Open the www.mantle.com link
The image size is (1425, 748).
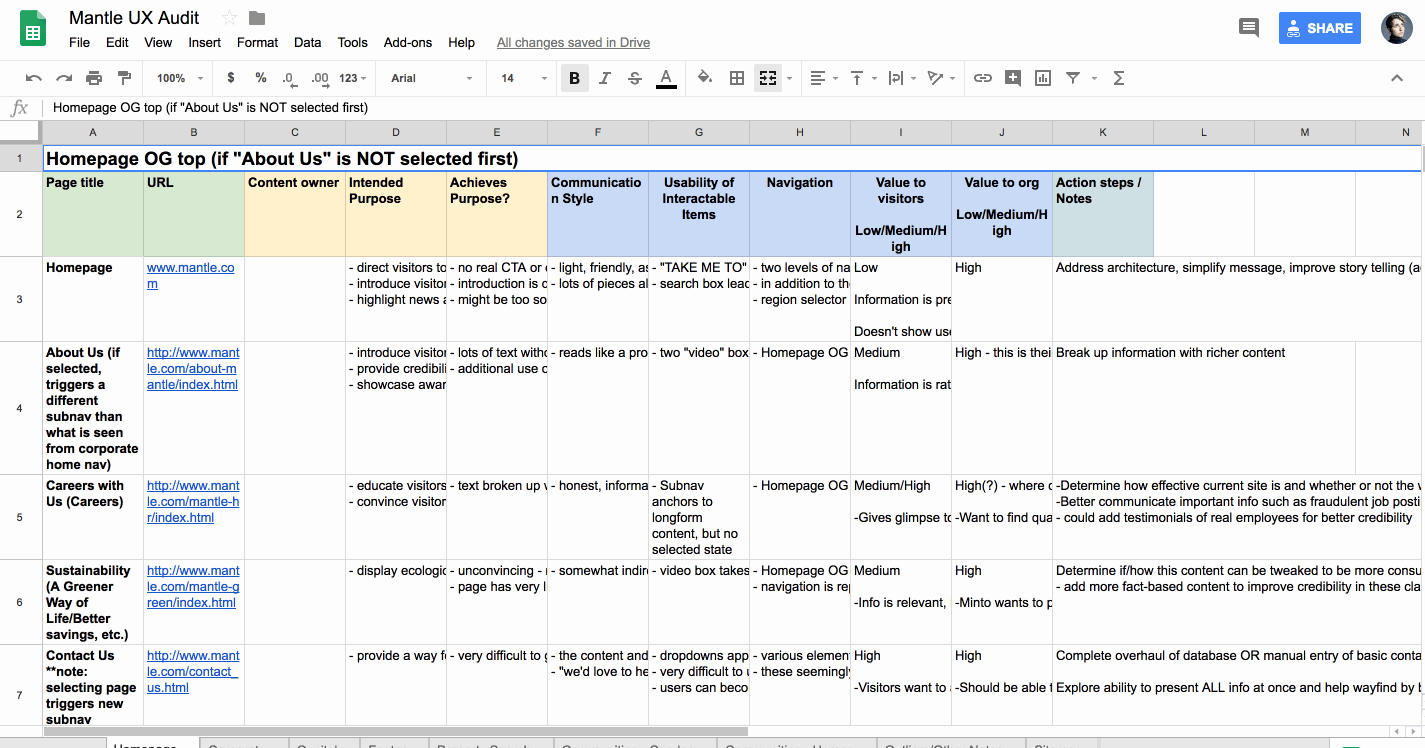coord(190,275)
